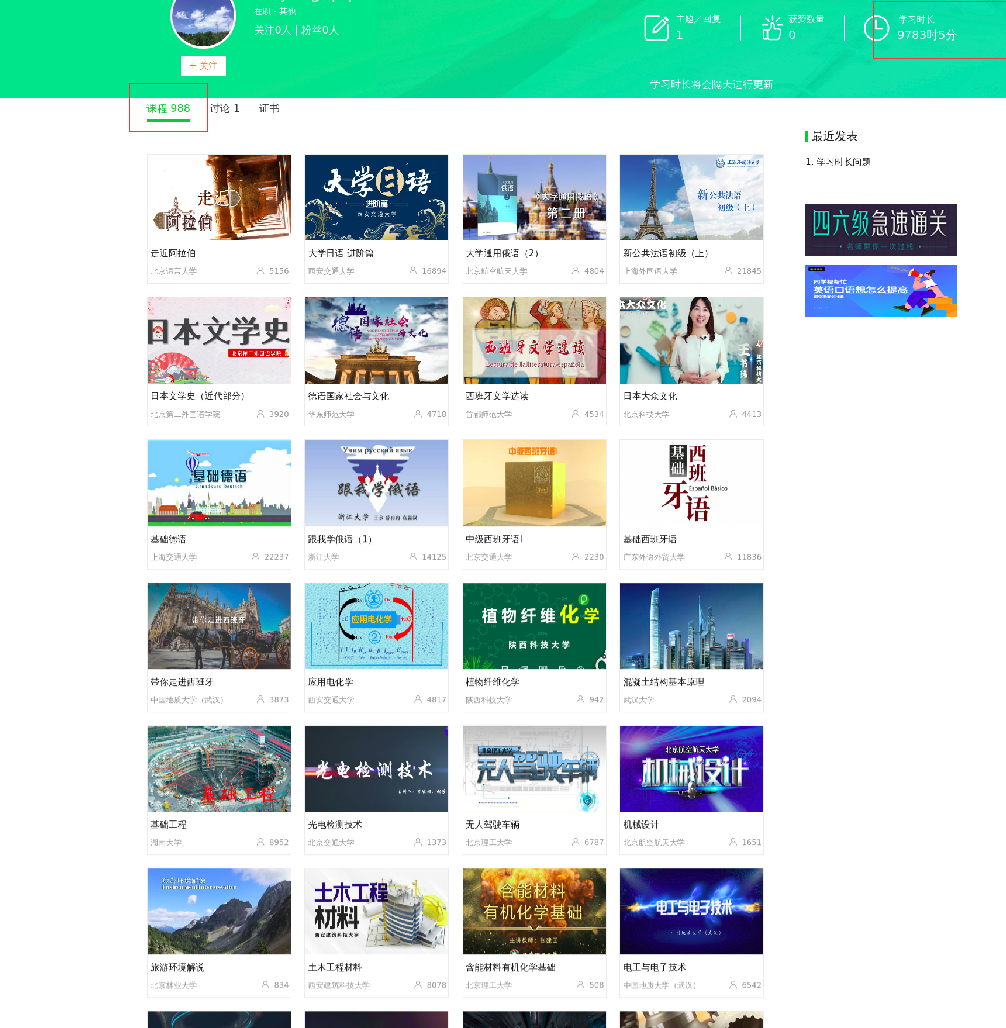
Task: Click the thumbs-up 获赞数量 icon
Action: tap(771, 28)
